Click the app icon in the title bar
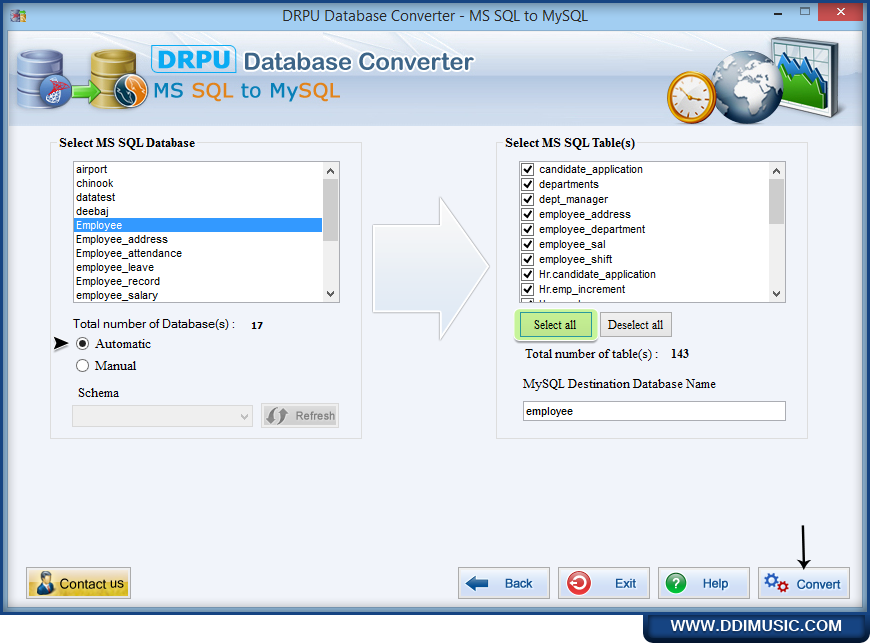The image size is (870, 643). (x=18, y=16)
